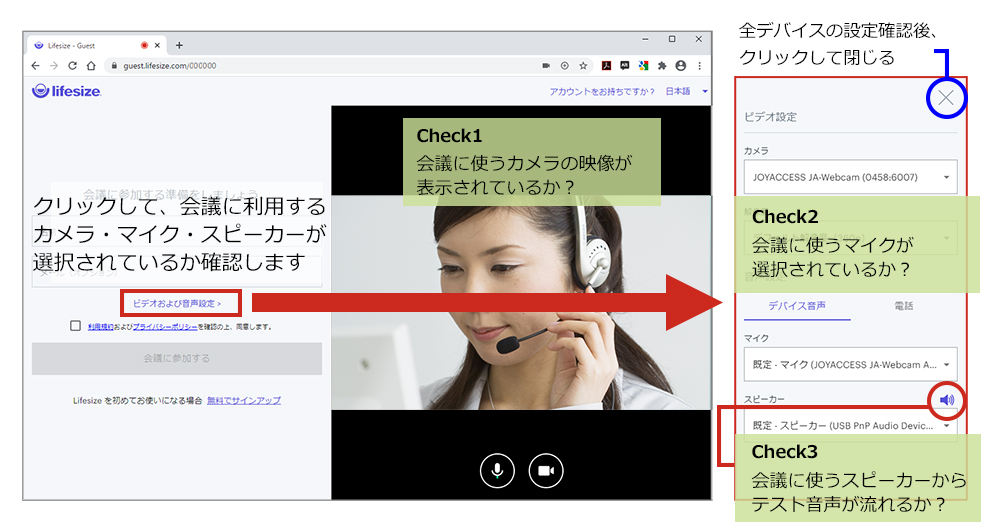
Task: Mute microphone in video preview
Action: click(497, 471)
